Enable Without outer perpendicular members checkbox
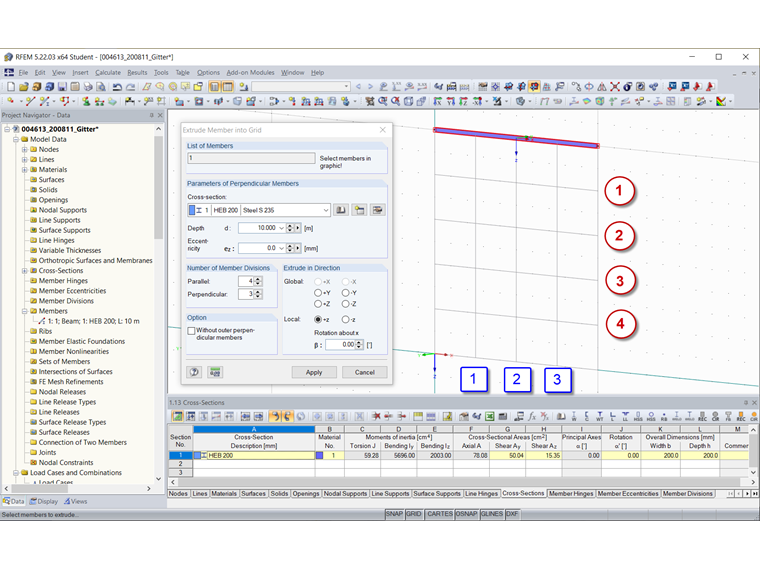 191,331
